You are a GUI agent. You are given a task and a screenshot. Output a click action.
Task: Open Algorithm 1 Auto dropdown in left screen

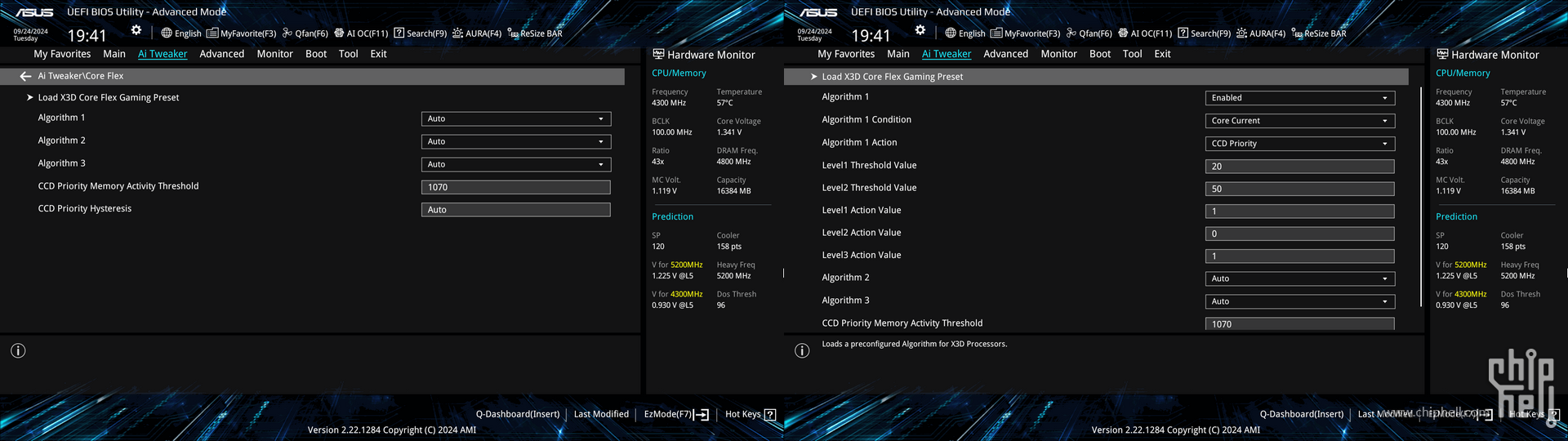[516, 118]
